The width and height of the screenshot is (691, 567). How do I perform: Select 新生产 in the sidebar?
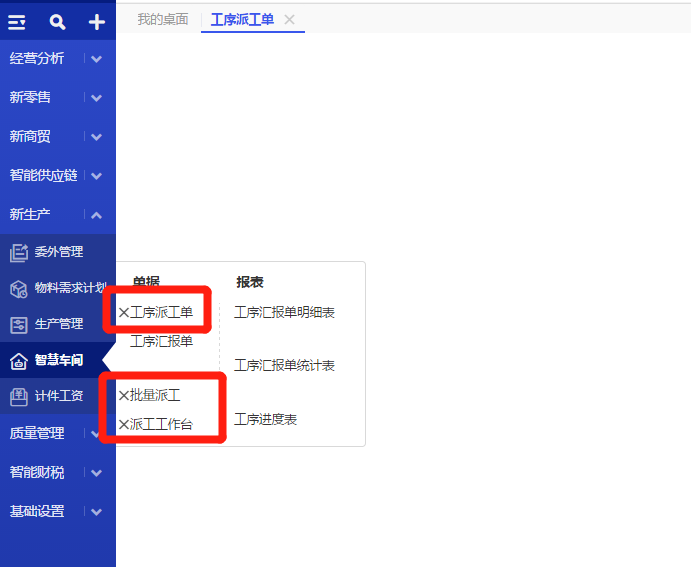coord(30,215)
